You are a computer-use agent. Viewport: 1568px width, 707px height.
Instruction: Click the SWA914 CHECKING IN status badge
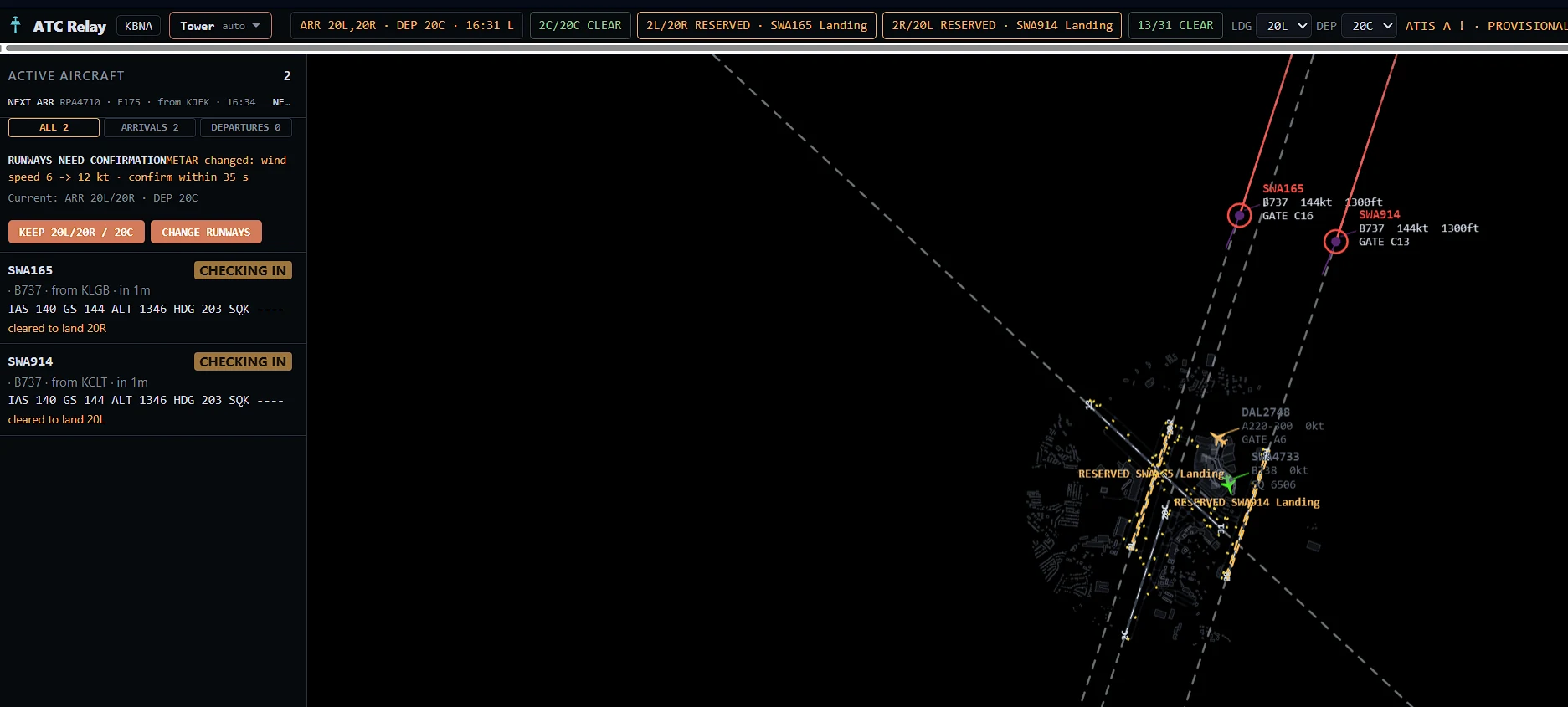point(243,361)
